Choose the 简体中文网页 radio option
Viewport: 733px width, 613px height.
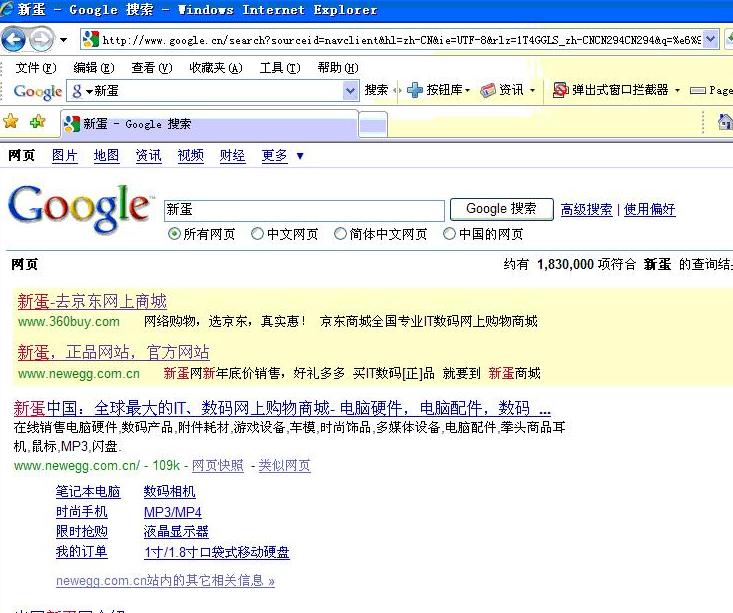341,234
